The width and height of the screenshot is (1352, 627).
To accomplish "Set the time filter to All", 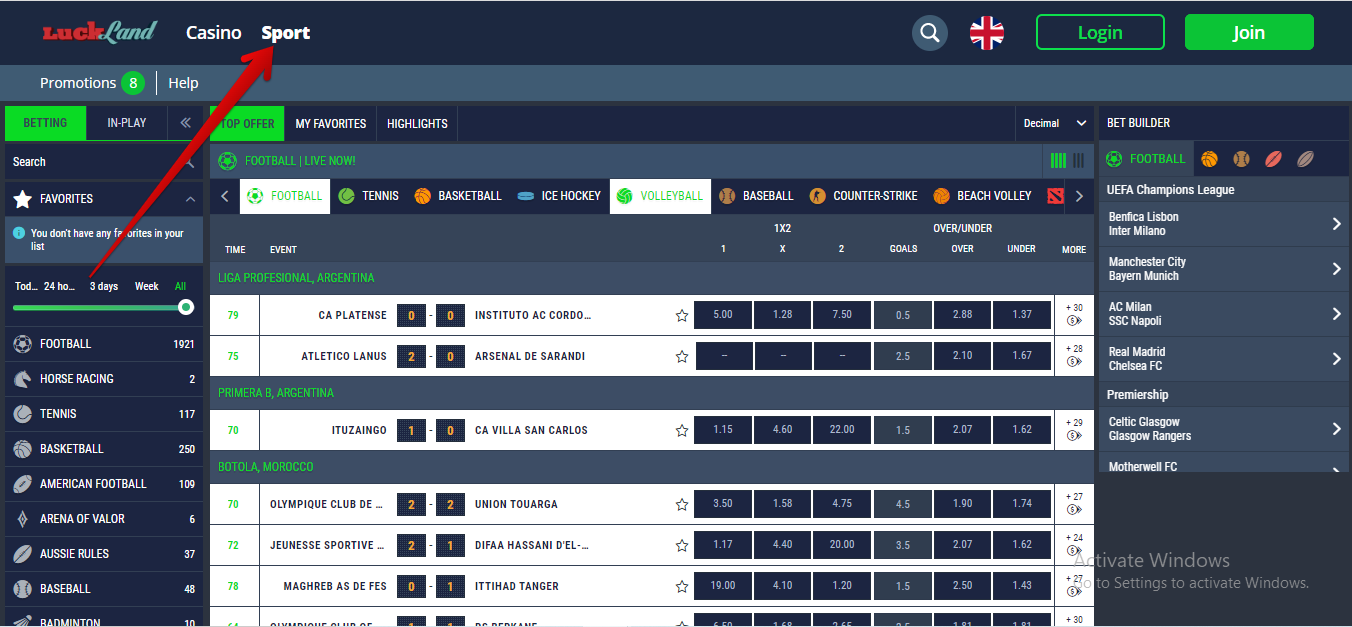I will (x=181, y=287).
